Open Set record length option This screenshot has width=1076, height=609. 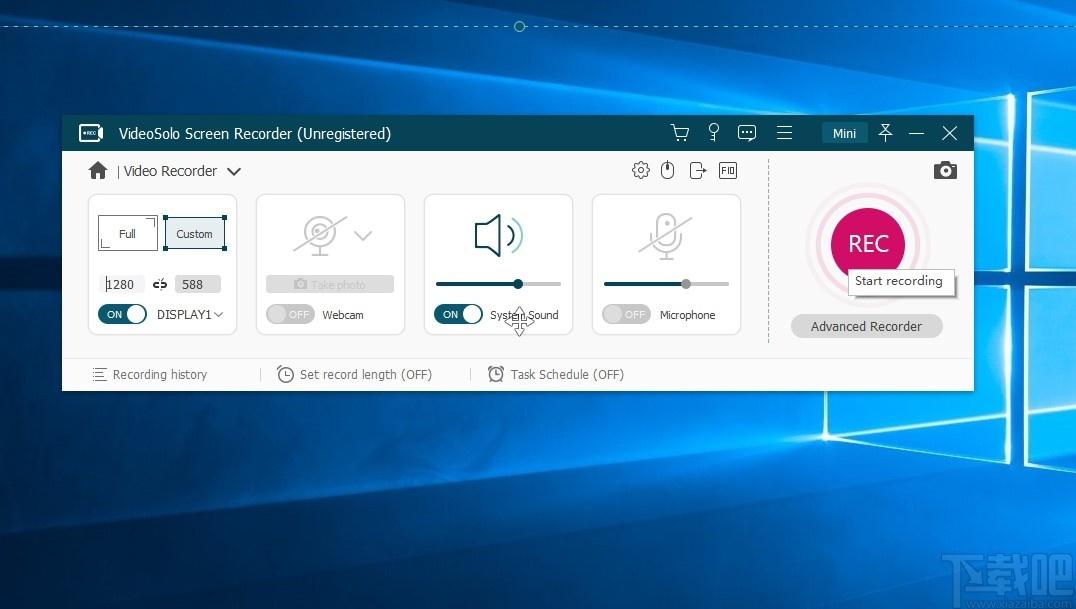click(x=354, y=374)
